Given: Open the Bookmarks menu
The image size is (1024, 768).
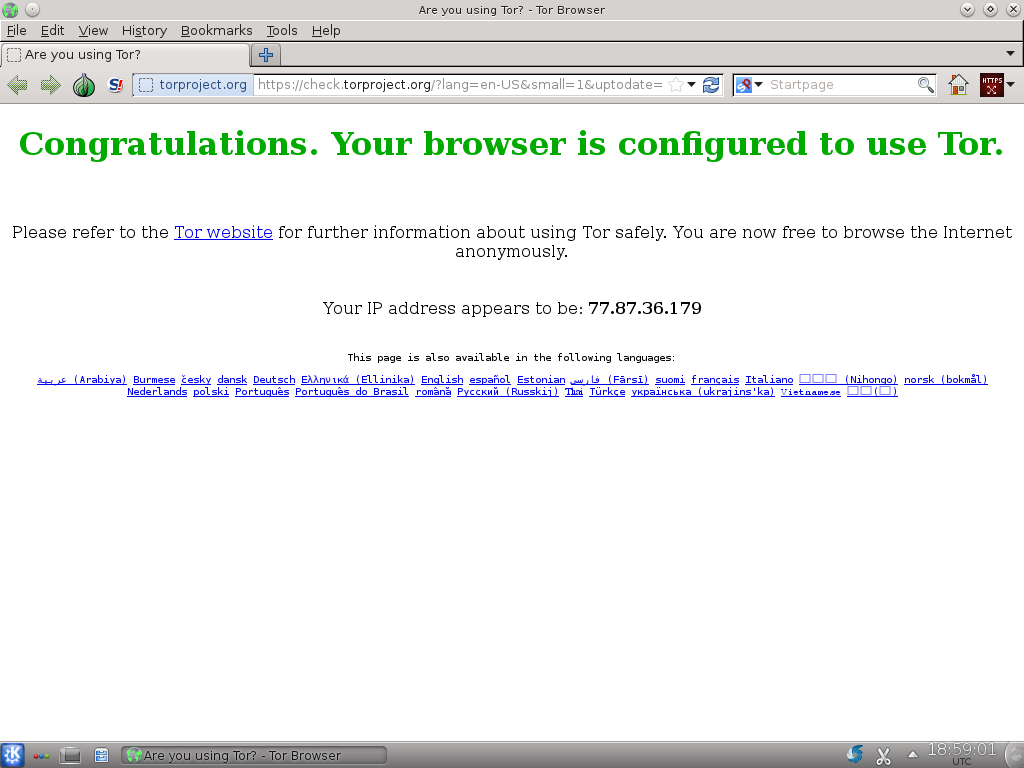Looking at the screenshot, I should point(216,31).
